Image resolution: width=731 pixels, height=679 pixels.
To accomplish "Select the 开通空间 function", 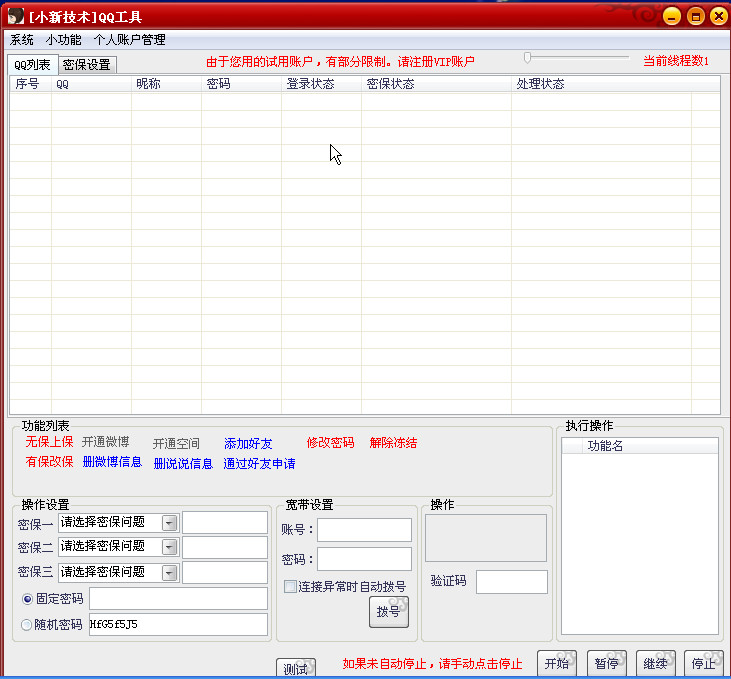I will point(176,443).
